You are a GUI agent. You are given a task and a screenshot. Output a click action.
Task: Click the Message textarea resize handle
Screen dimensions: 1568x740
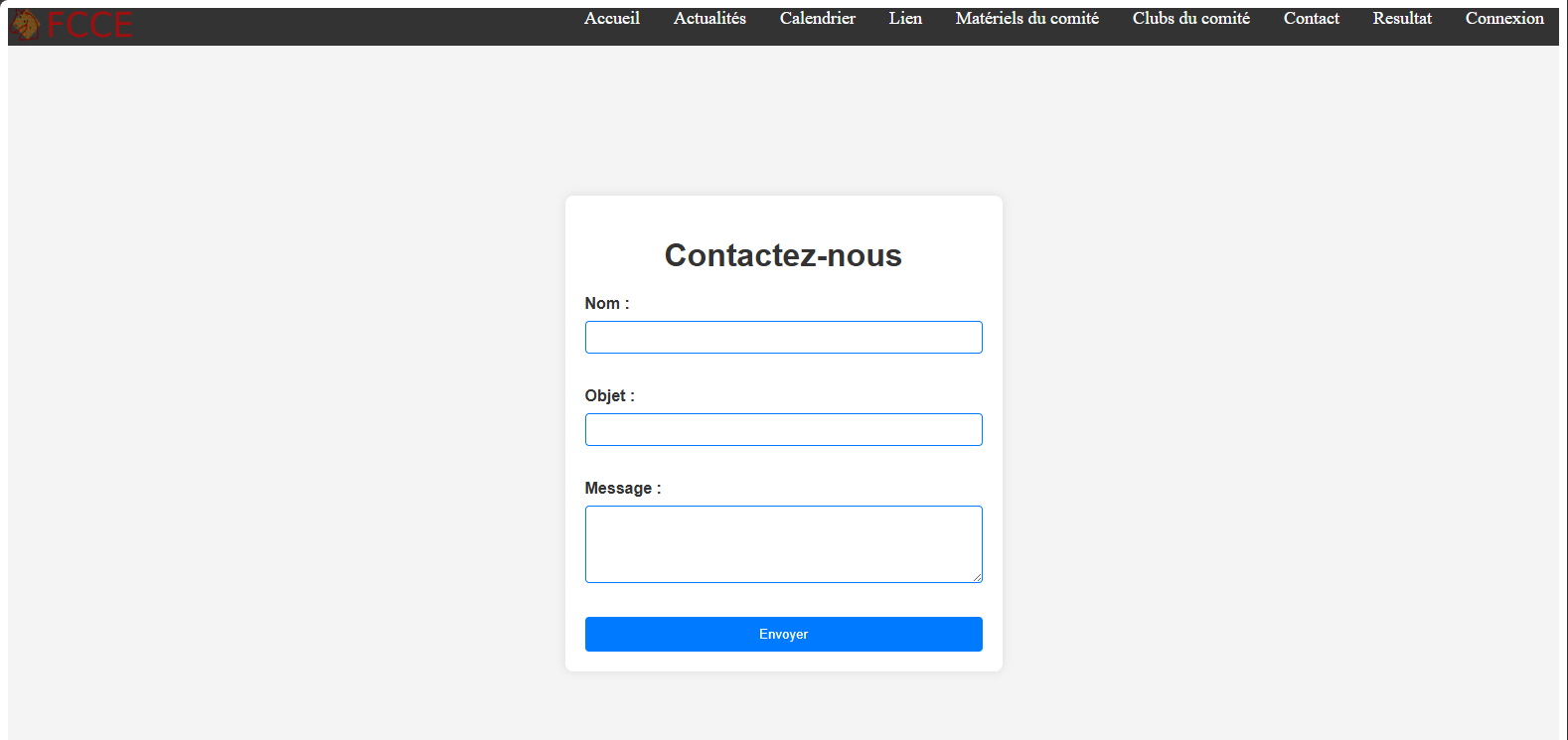click(977, 577)
